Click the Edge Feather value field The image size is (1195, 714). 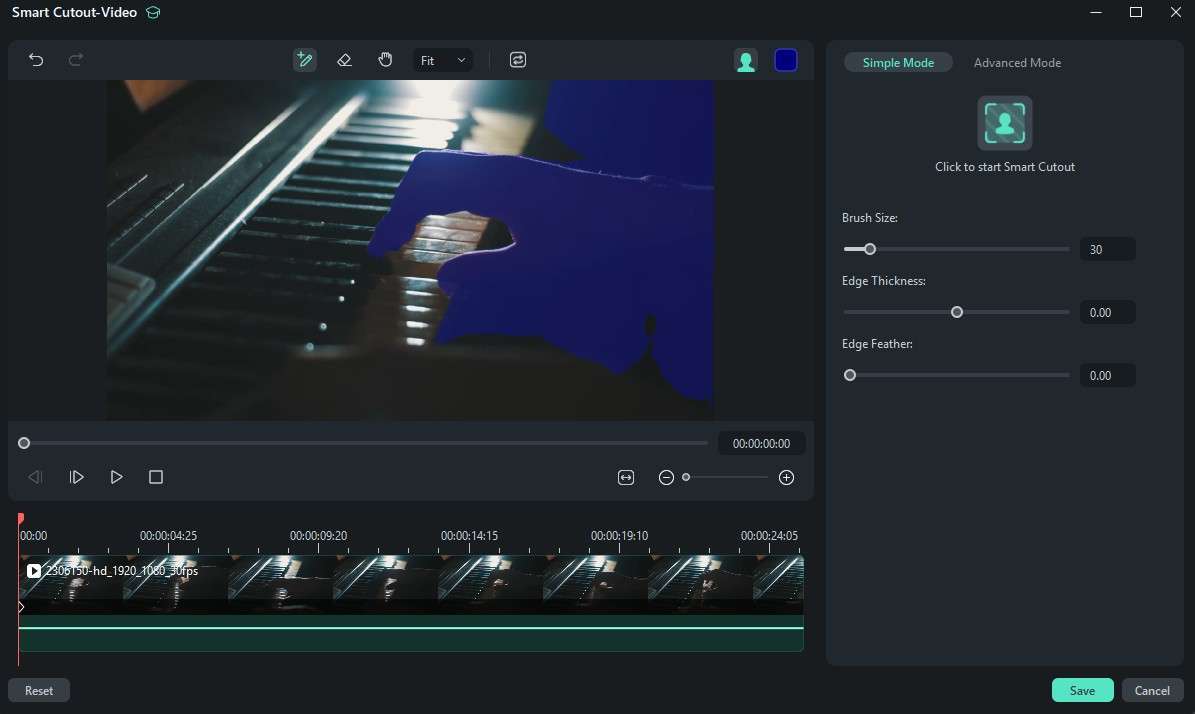1107,376
